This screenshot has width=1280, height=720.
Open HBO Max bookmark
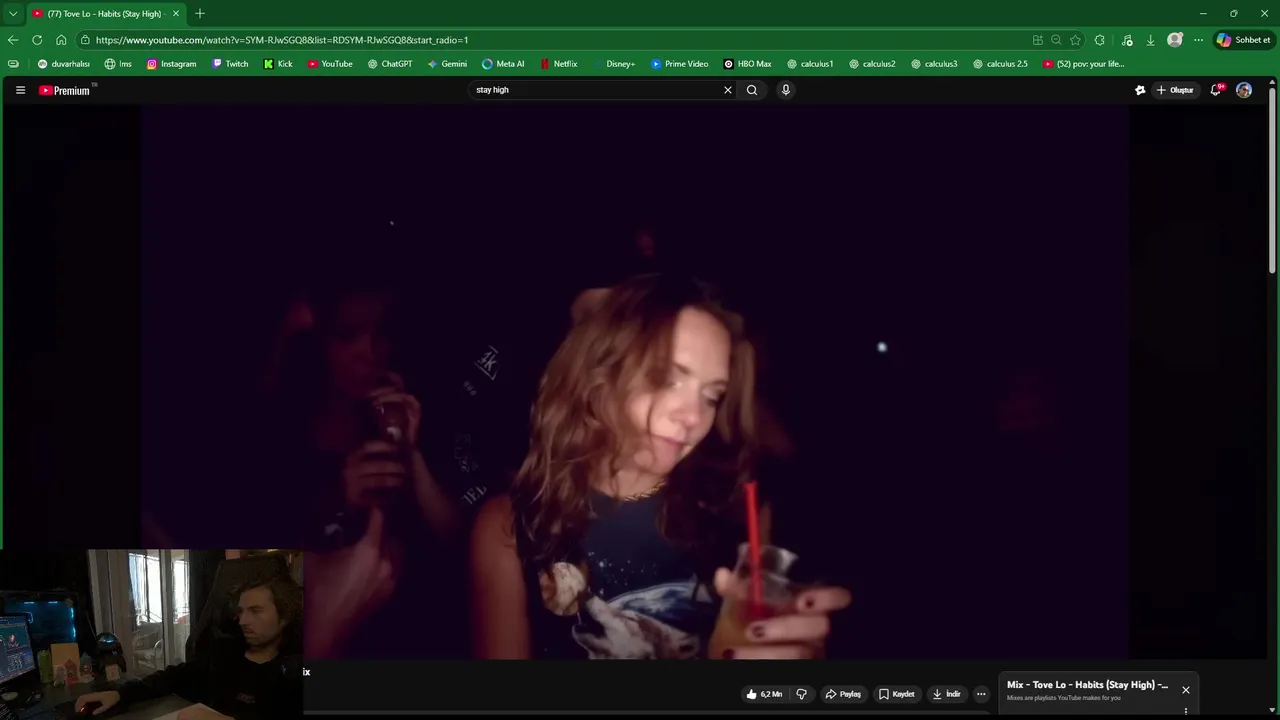pyautogui.click(x=748, y=64)
